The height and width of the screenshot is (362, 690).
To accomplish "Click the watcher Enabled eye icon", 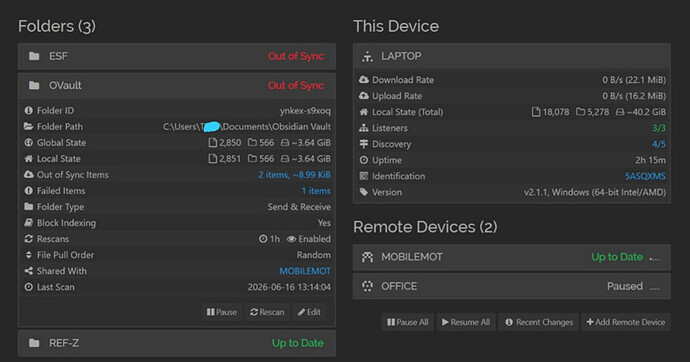I will (291, 239).
